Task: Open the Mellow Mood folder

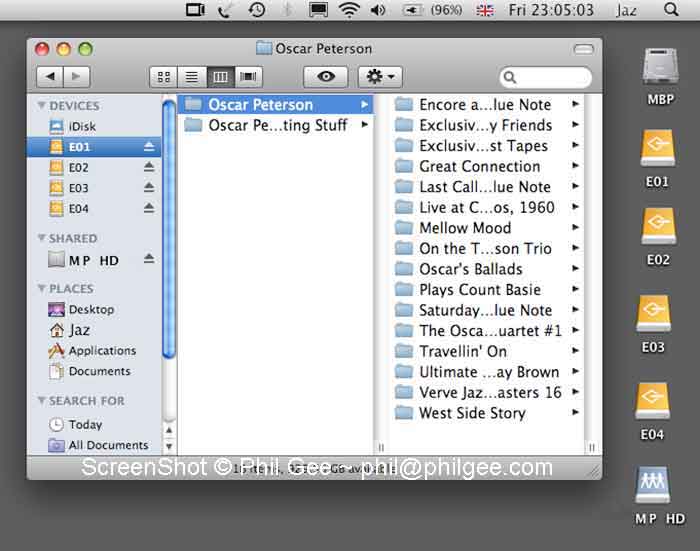Action: click(x=465, y=228)
